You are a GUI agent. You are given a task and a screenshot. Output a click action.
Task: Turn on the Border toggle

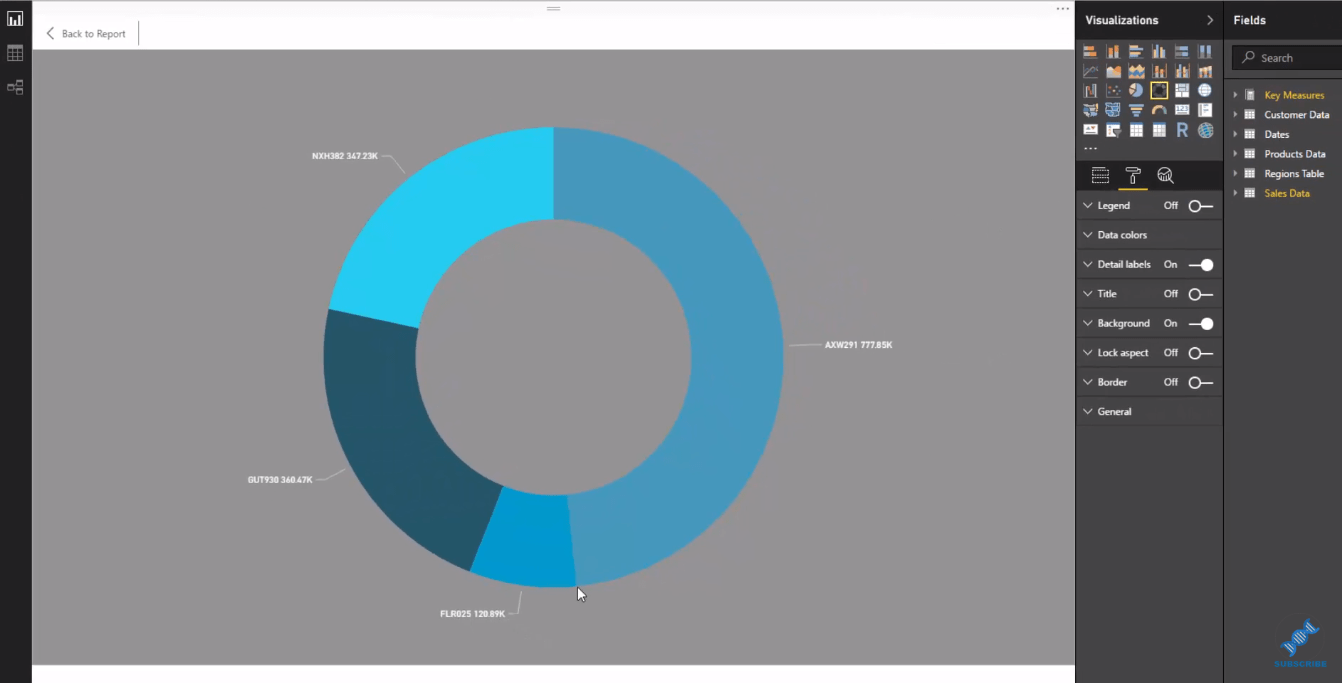1200,382
